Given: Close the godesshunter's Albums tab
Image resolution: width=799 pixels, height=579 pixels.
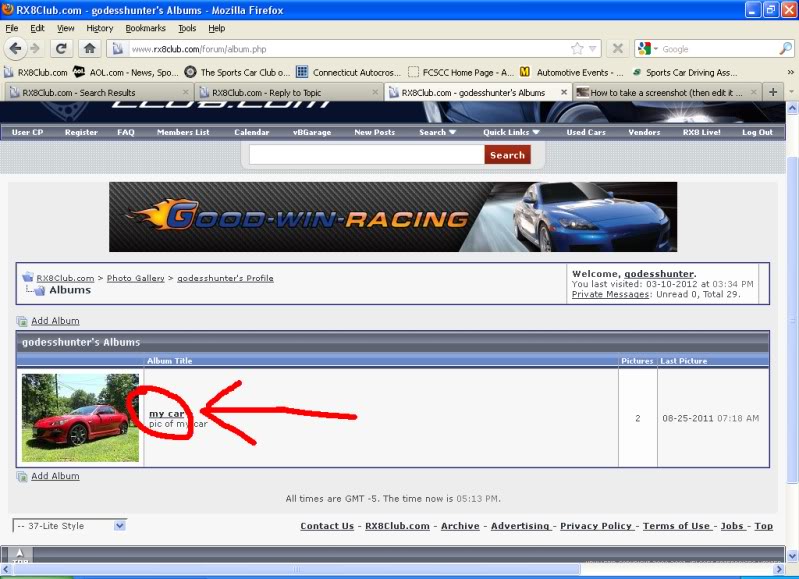Looking at the screenshot, I should (564, 92).
